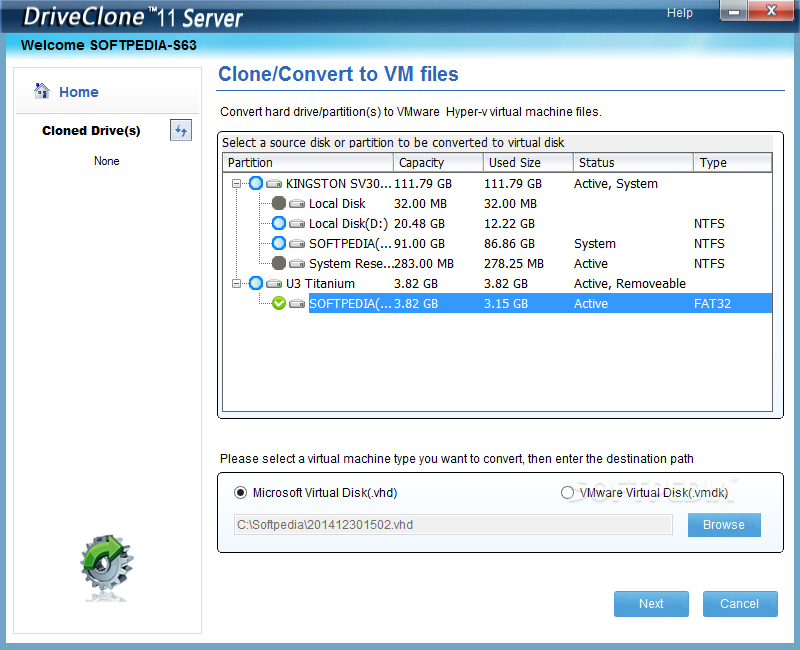Choose Microsoft Virtual Disk(.vhd) option
This screenshot has width=800, height=650.
tap(240, 493)
